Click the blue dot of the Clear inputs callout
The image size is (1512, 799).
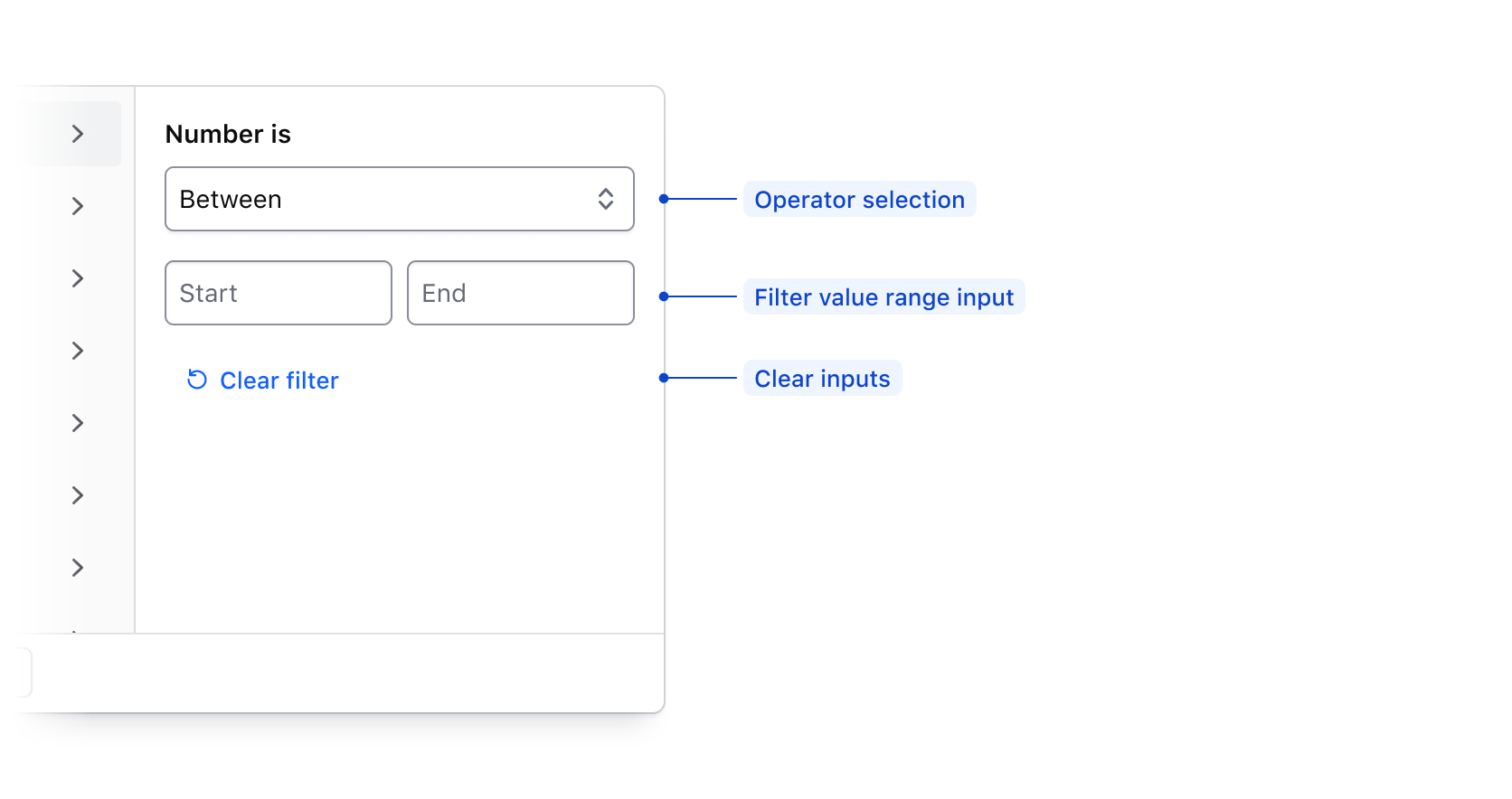point(664,378)
